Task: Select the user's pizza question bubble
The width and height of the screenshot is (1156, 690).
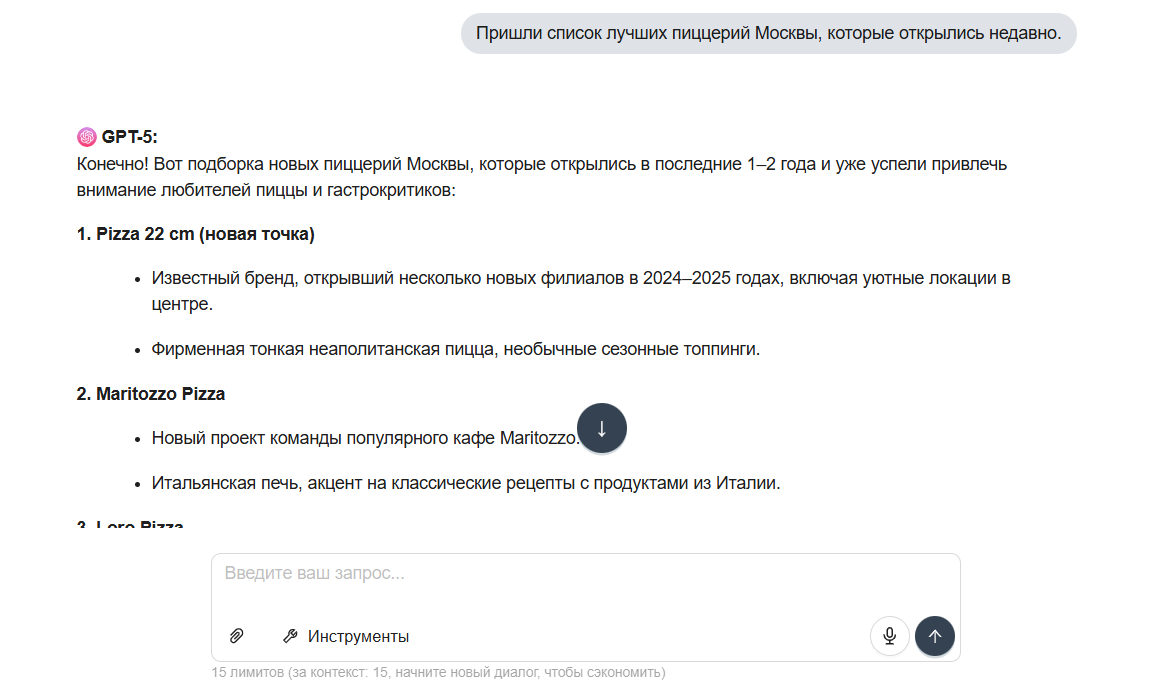Action: (767, 33)
